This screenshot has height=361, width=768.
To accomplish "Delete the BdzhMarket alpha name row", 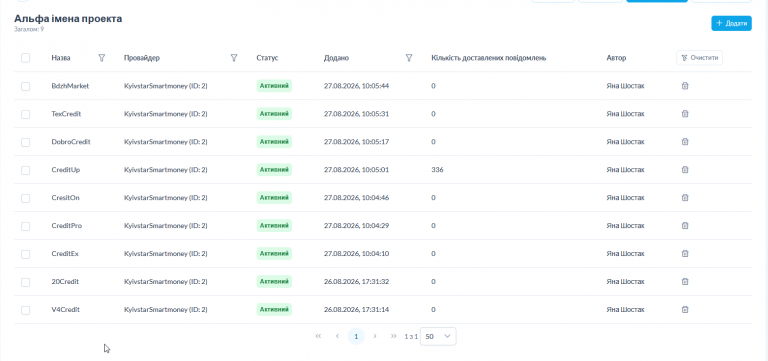I will 685,86.
